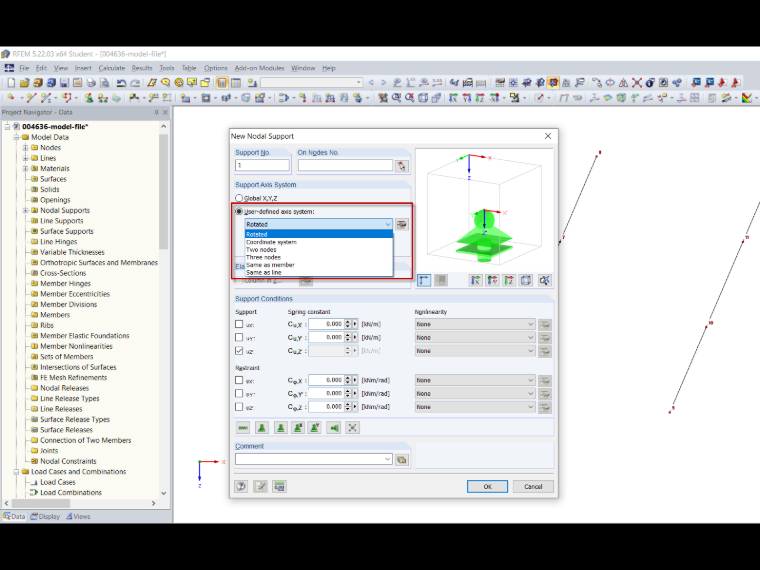Enable the φY restraint checkbox

[x=239, y=394]
